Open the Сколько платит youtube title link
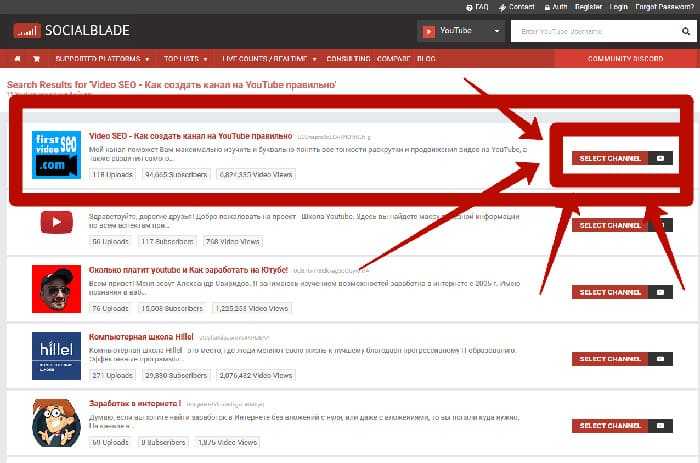The height and width of the screenshot is (463, 700). pos(188,270)
